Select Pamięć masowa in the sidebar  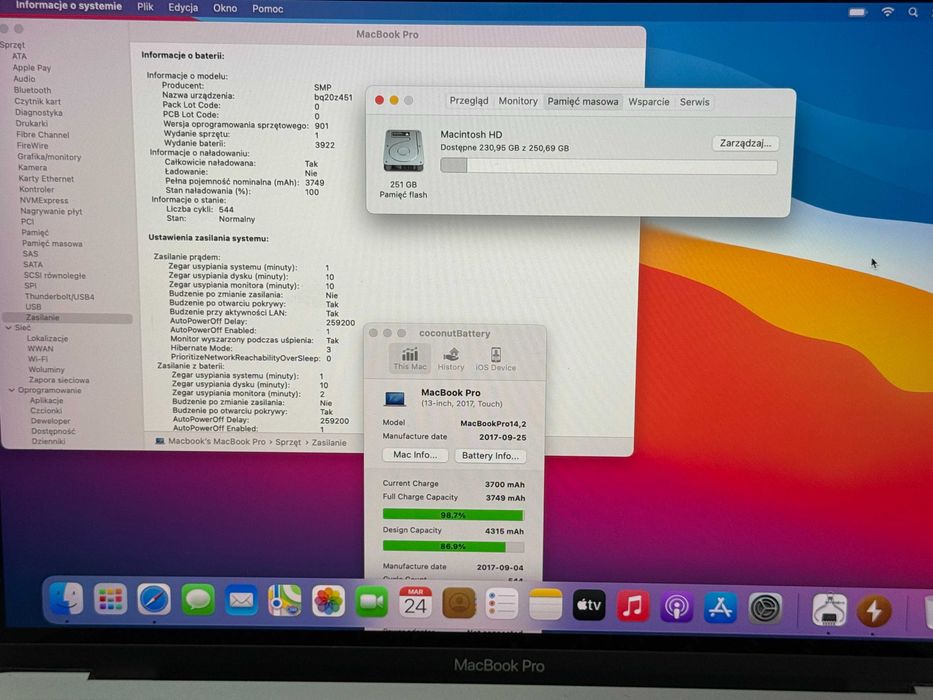52,243
